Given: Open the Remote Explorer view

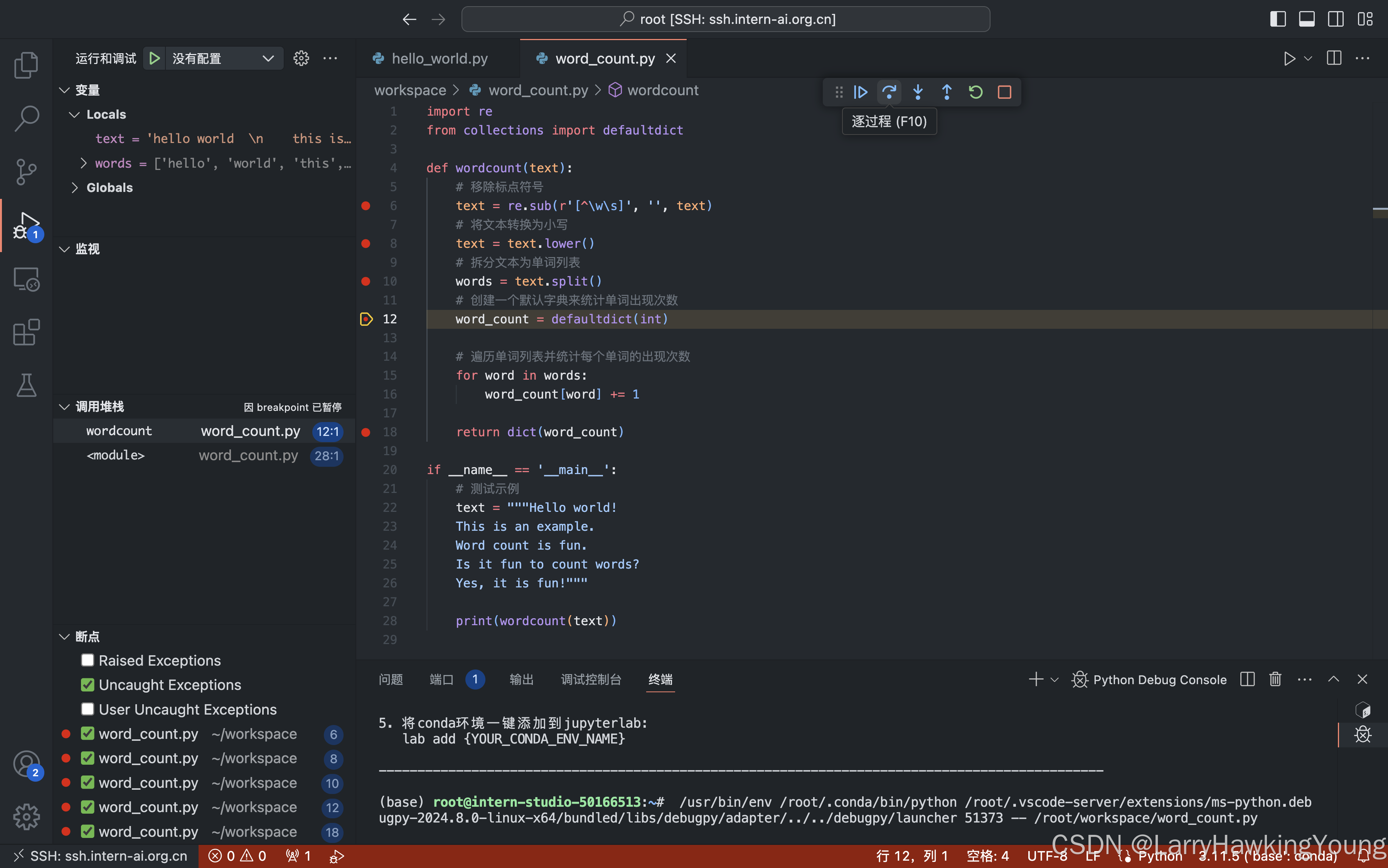Looking at the screenshot, I should point(27,279).
